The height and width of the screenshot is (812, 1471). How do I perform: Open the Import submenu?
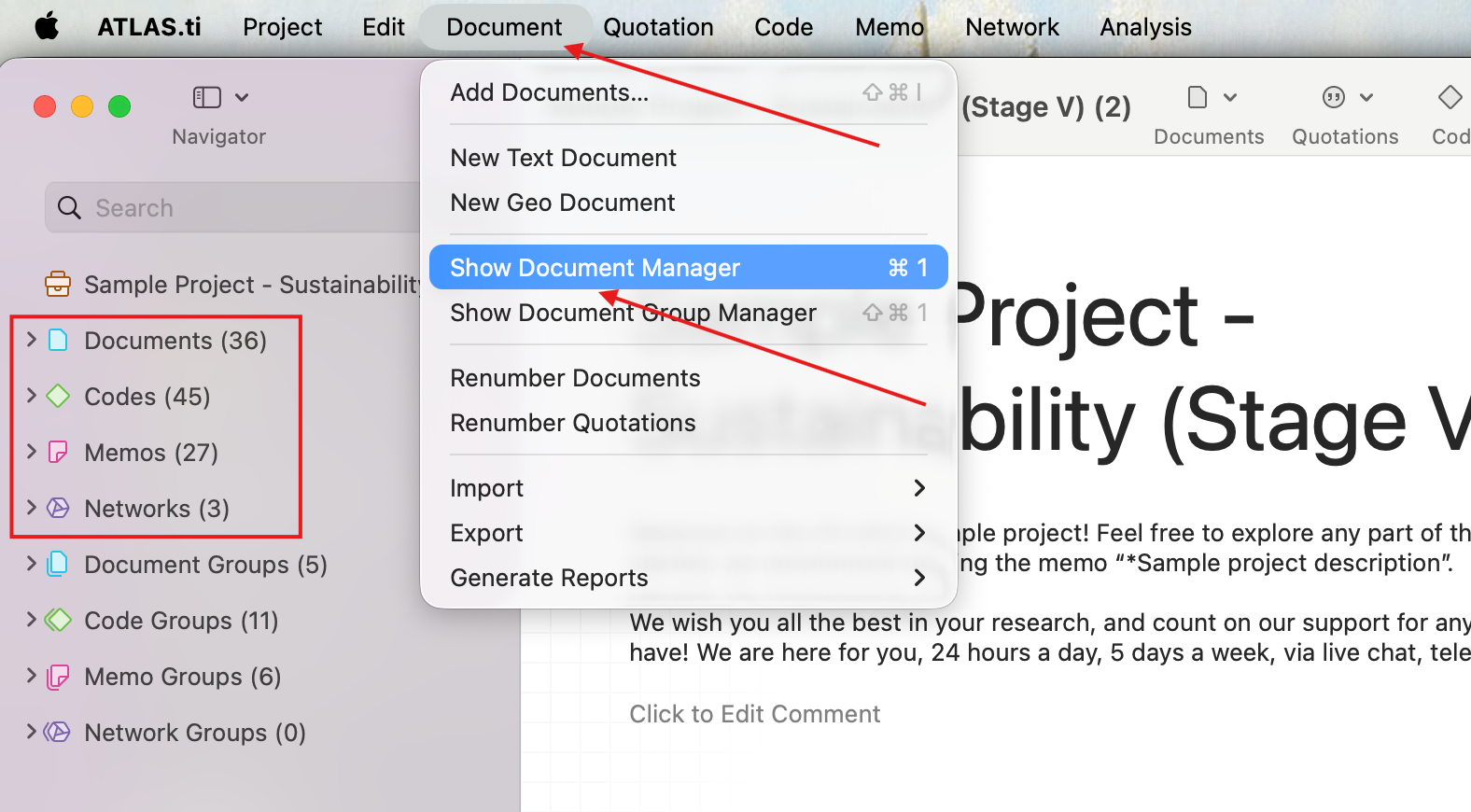689,488
